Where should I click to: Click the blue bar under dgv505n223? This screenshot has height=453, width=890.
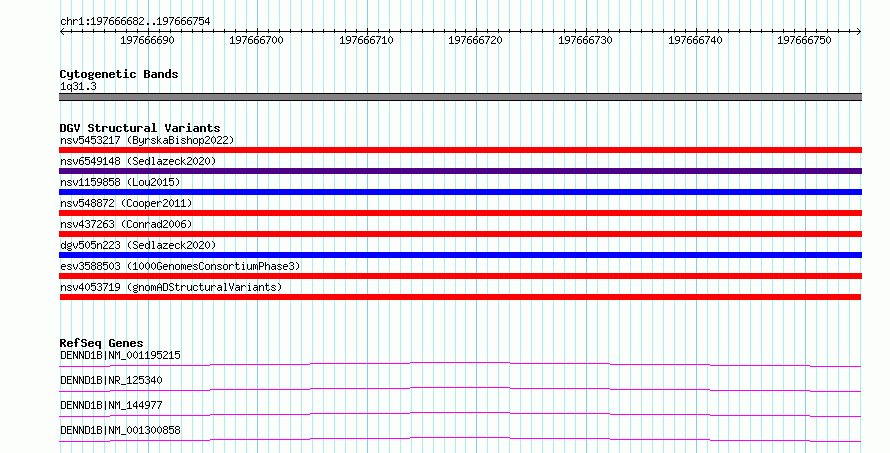(460, 255)
